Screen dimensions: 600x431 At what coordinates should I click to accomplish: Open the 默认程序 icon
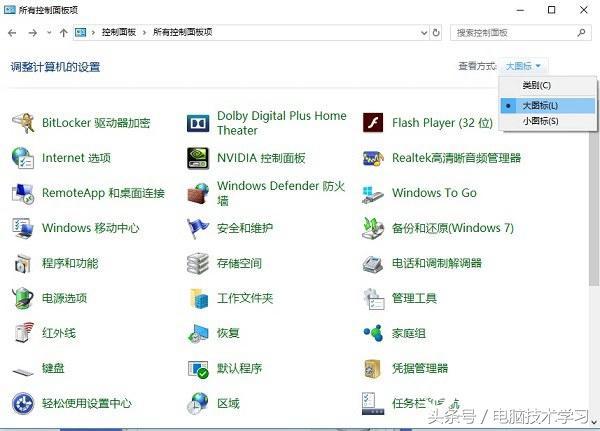pyautogui.click(x=198, y=369)
